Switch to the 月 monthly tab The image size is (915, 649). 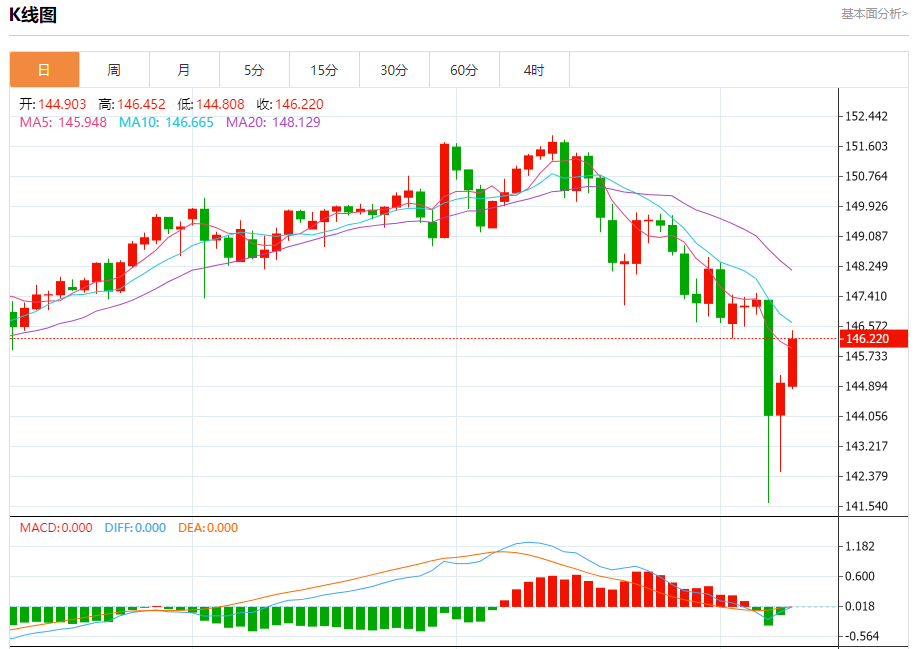pyautogui.click(x=184, y=70)
